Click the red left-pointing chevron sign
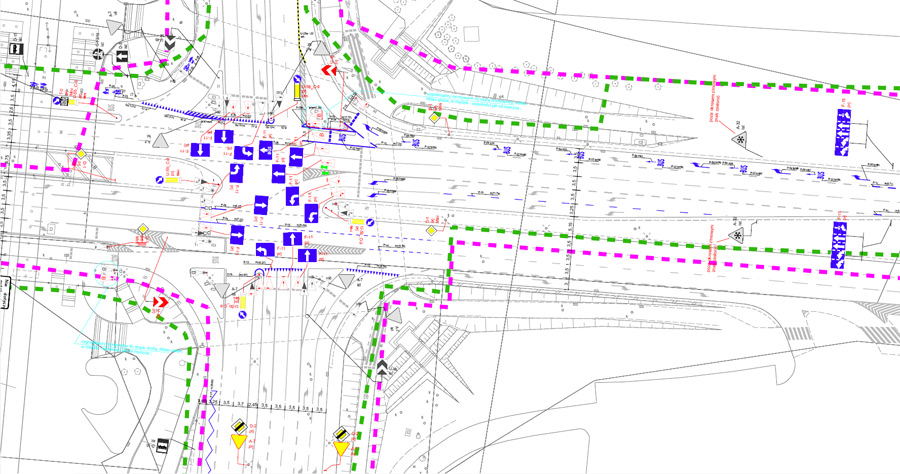The image size is (900, 474). coord(328,72)
